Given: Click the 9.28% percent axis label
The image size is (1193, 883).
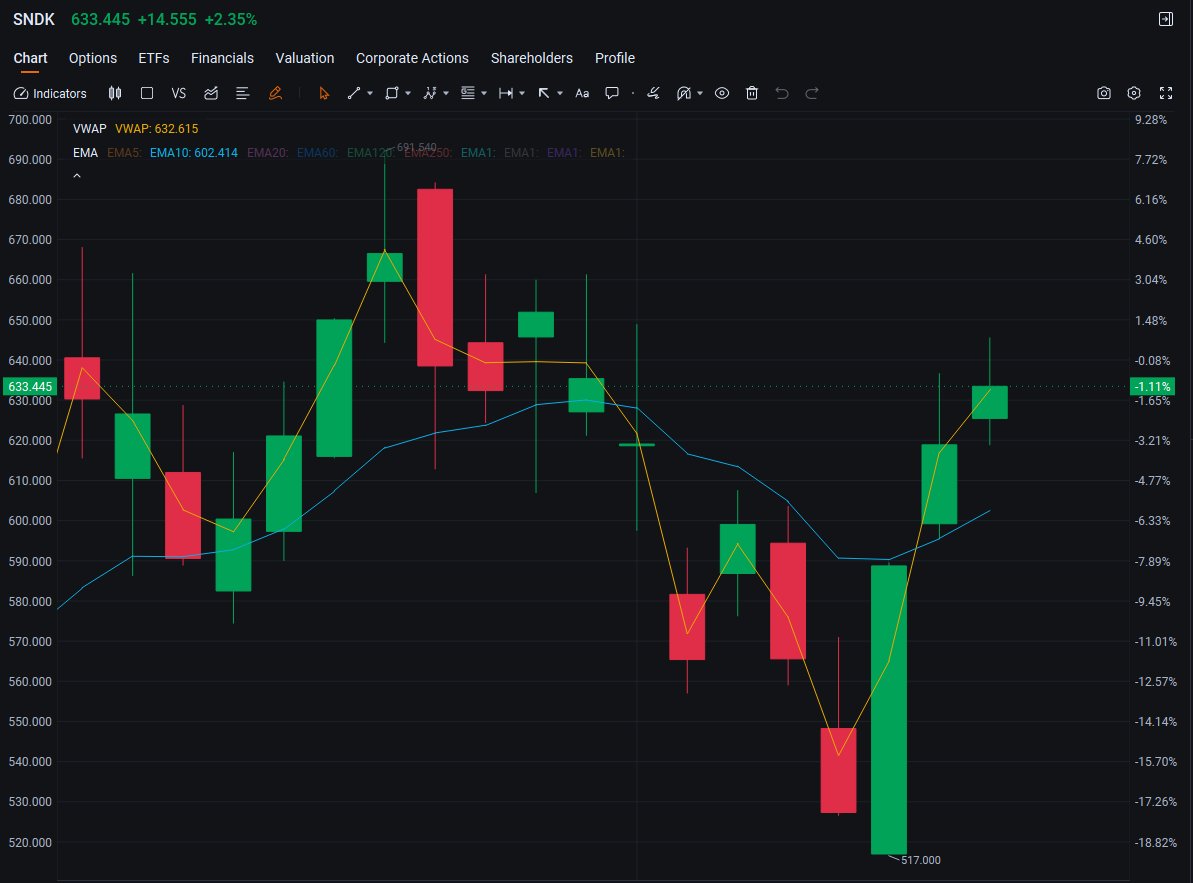Looking at the screenshot, I should [1150, 119].
